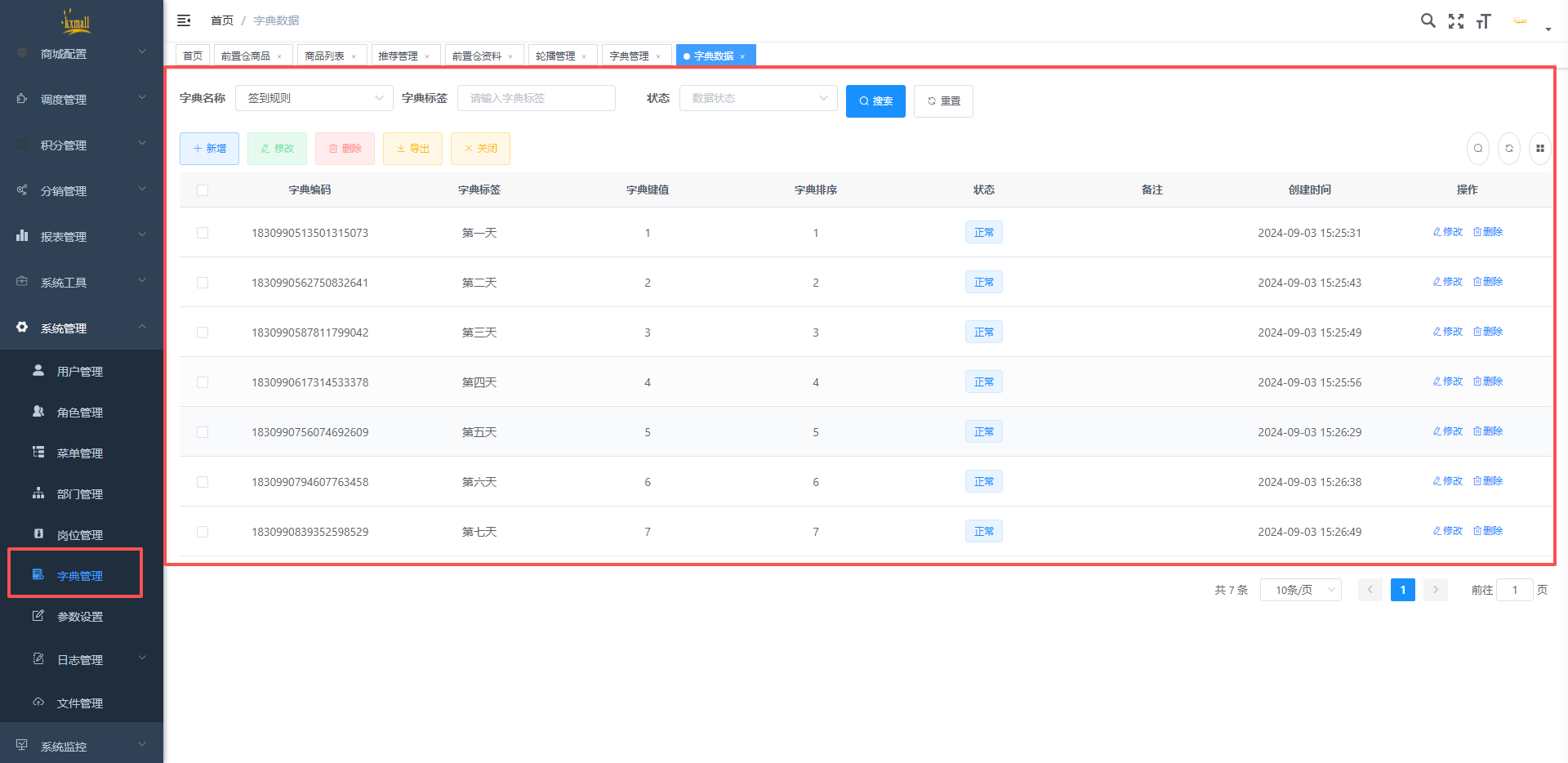Tick the checkbox for row 第七天
This screenshot has width=1568, height=763.
coord(203,532)
